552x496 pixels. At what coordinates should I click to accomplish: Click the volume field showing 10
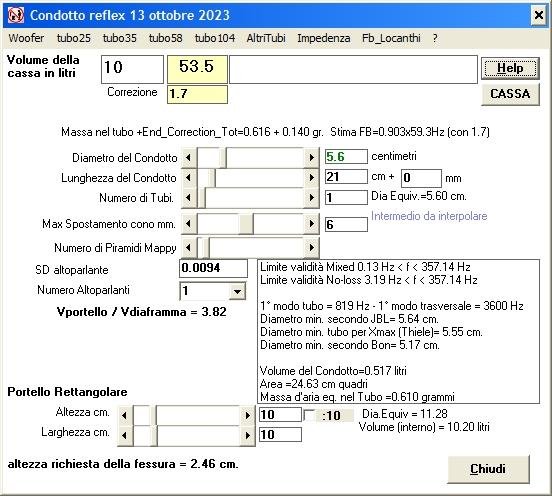[132, 69]
